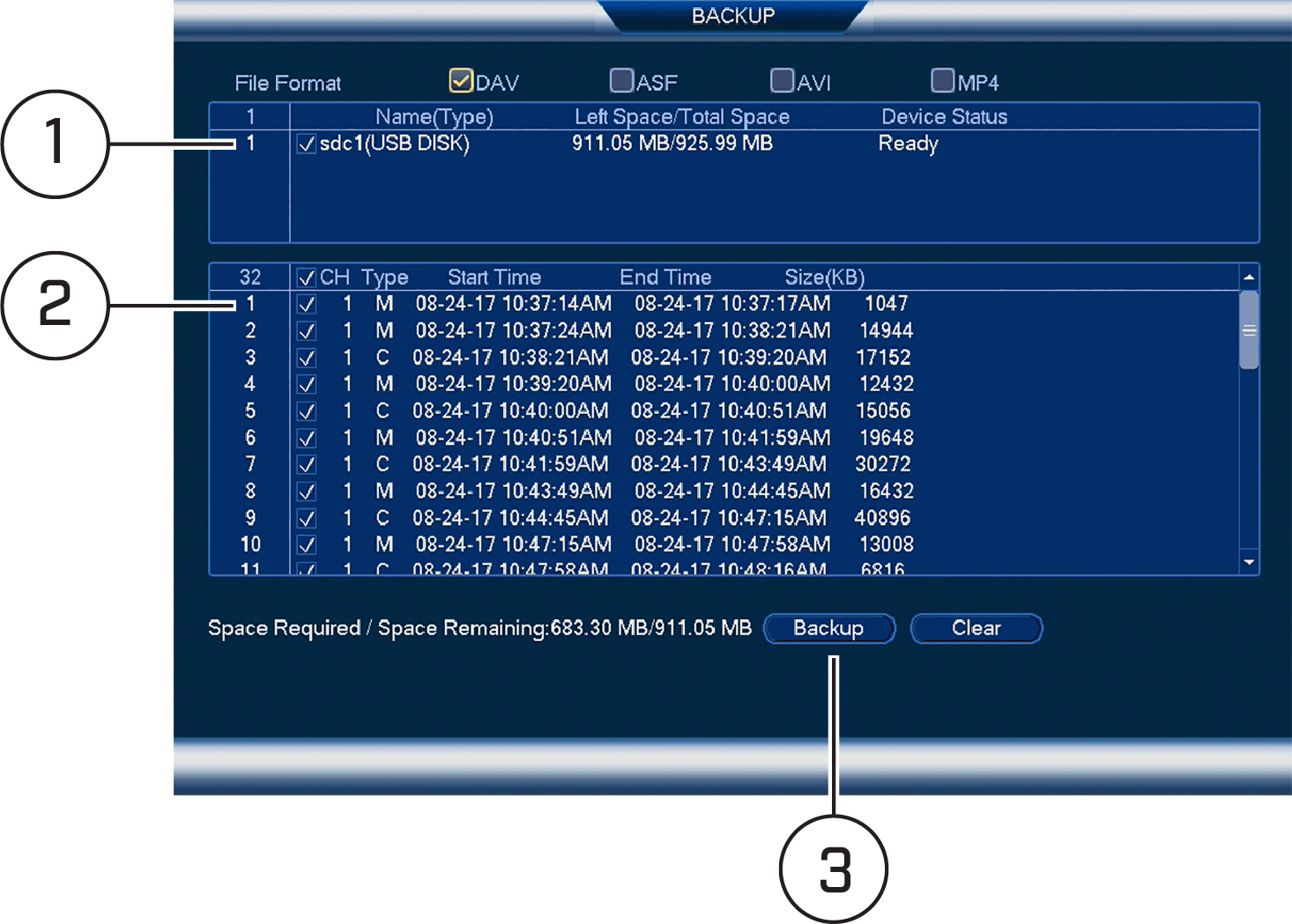
Task: Grab the file list scrollbar thumb
Action: (1249, 330)
